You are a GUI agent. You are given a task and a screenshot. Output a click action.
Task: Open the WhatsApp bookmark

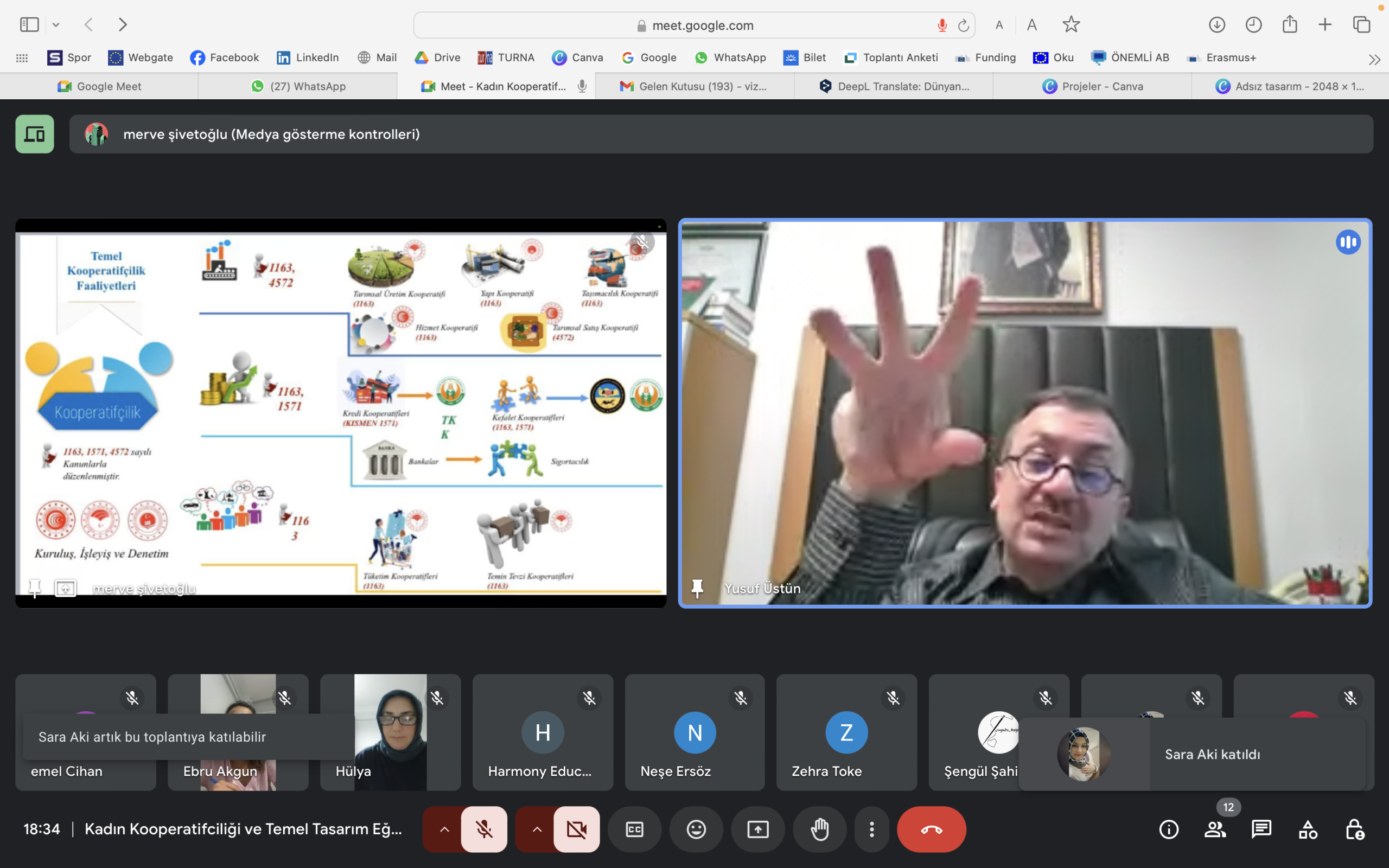click(x=731, y=58)
